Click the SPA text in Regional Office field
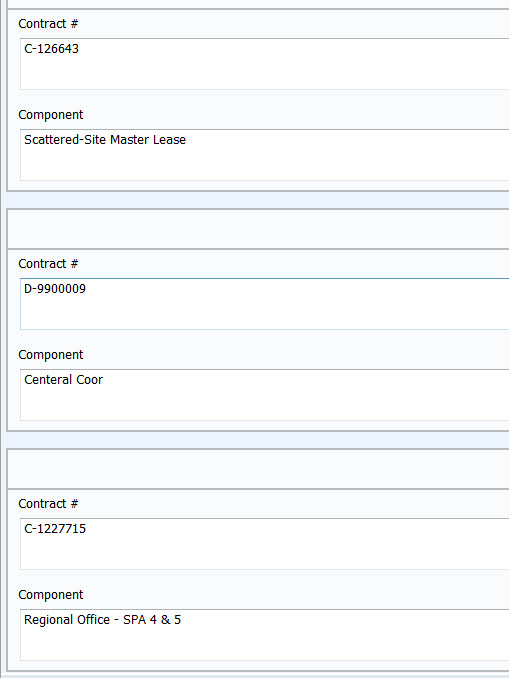This screenshot has width=509, height=678. (134, 620)
